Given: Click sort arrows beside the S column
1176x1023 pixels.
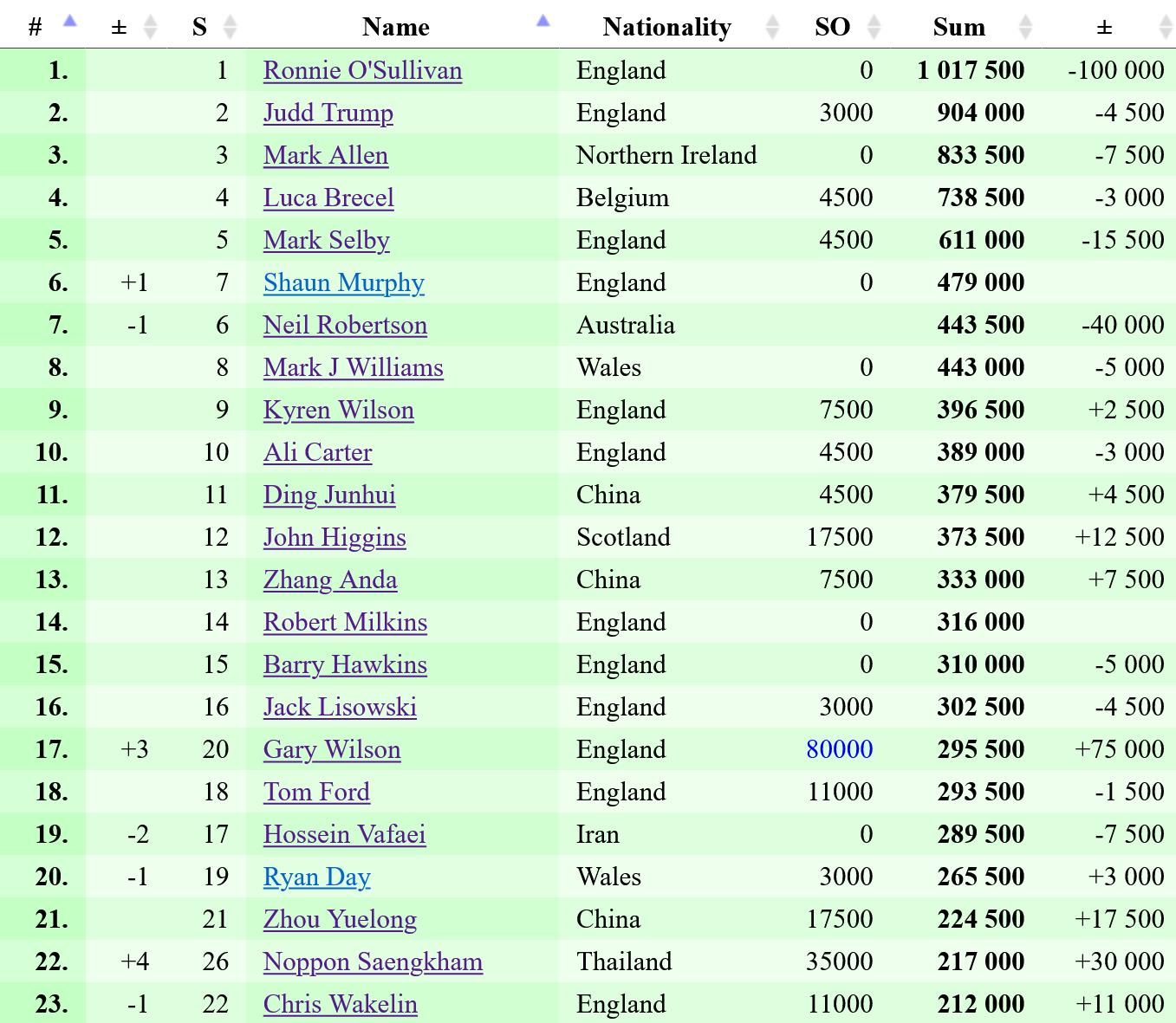Looking at the screenshot, I should [x=230, y=27].
